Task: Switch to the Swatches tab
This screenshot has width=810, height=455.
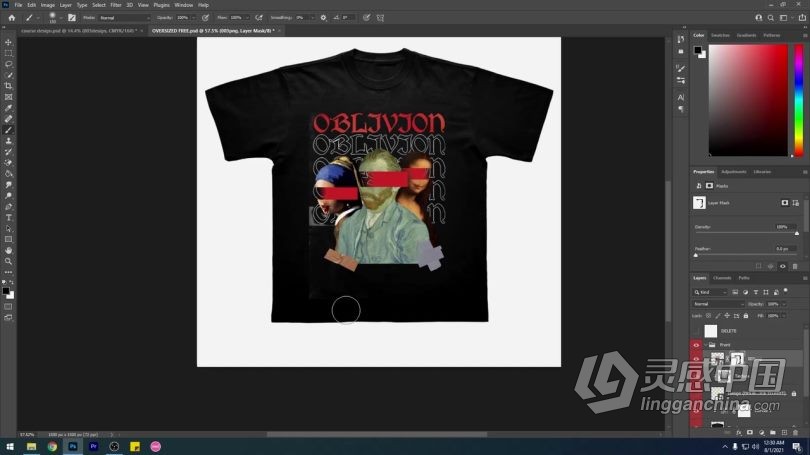Action: point(720,35)
